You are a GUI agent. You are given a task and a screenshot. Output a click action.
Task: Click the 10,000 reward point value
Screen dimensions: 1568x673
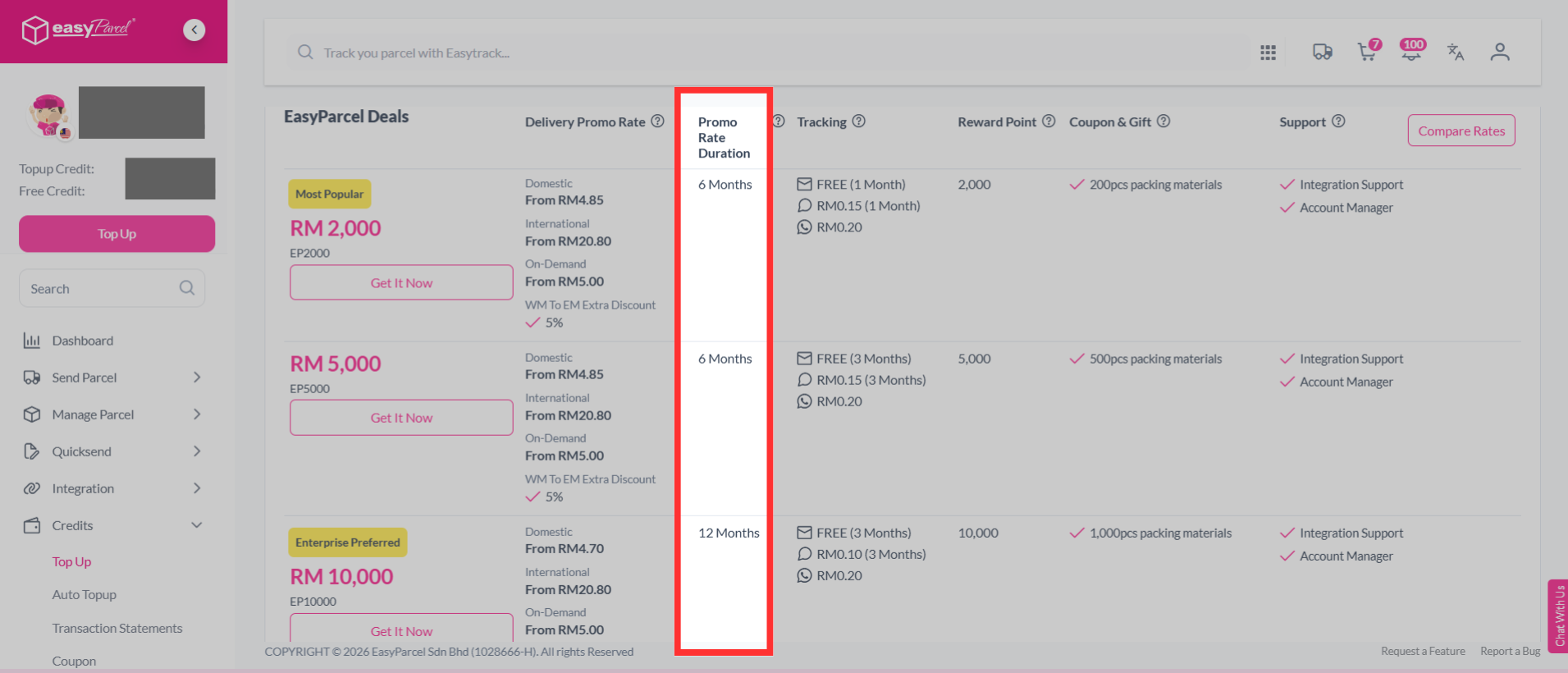978,533
